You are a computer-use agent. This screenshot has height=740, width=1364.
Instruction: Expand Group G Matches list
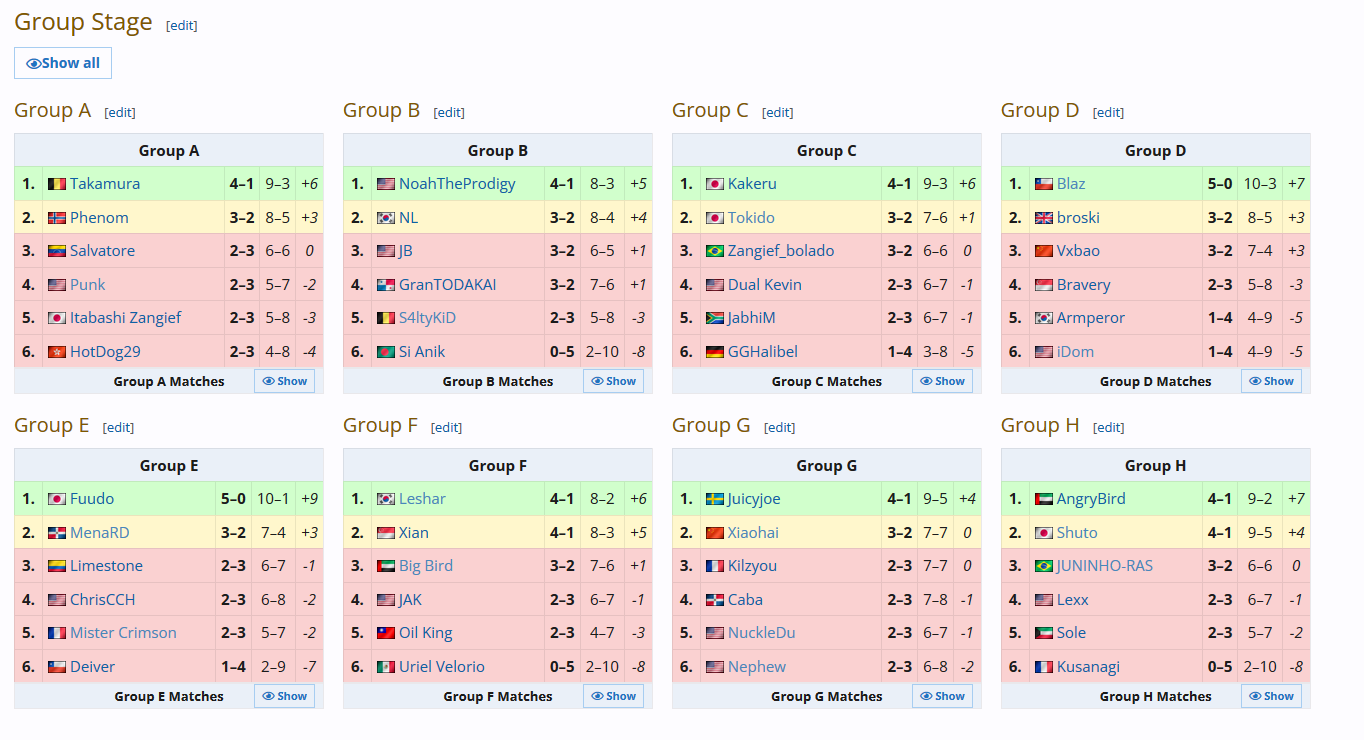[942, 696]
